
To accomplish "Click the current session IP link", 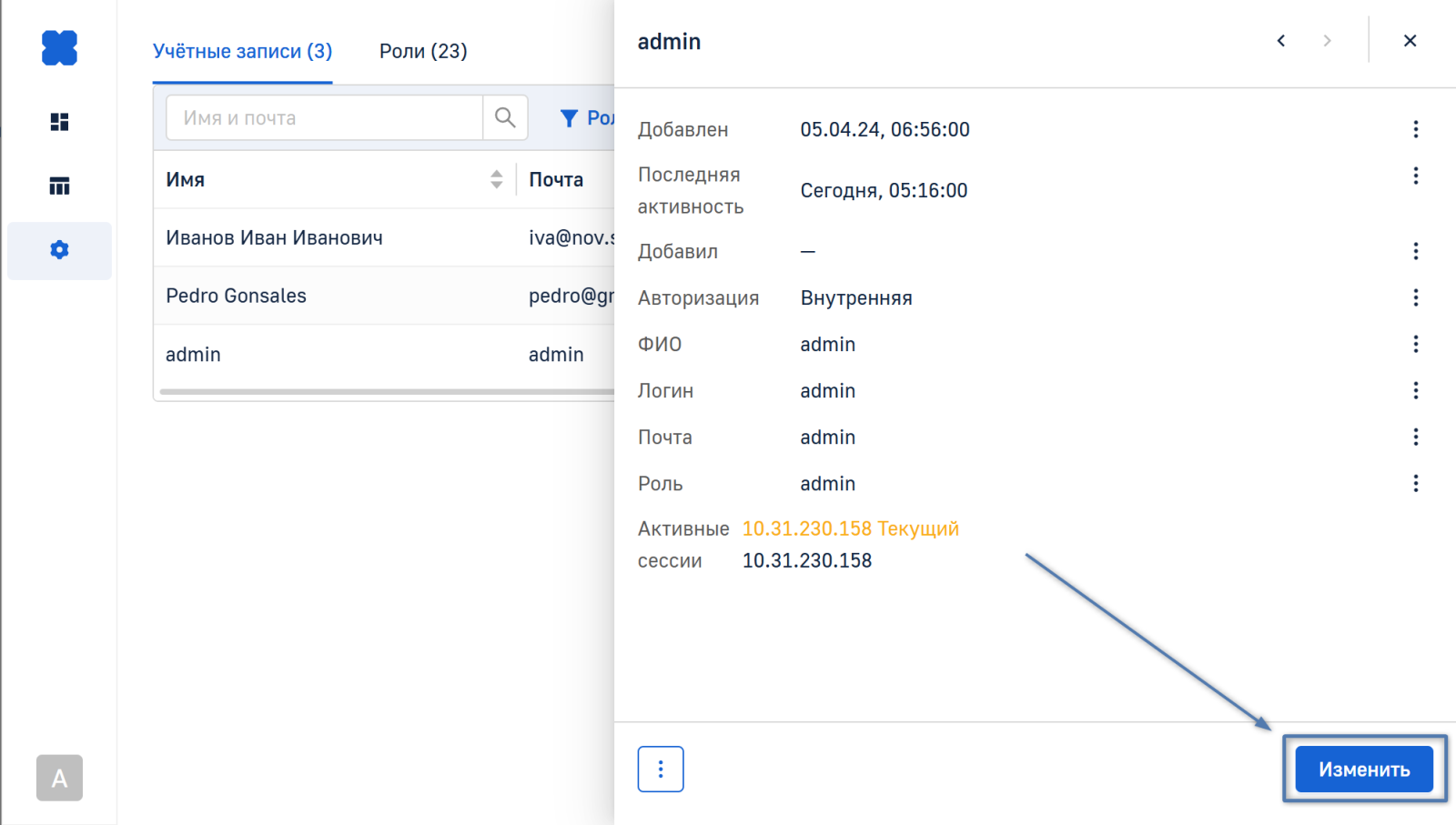I will 806,528.
